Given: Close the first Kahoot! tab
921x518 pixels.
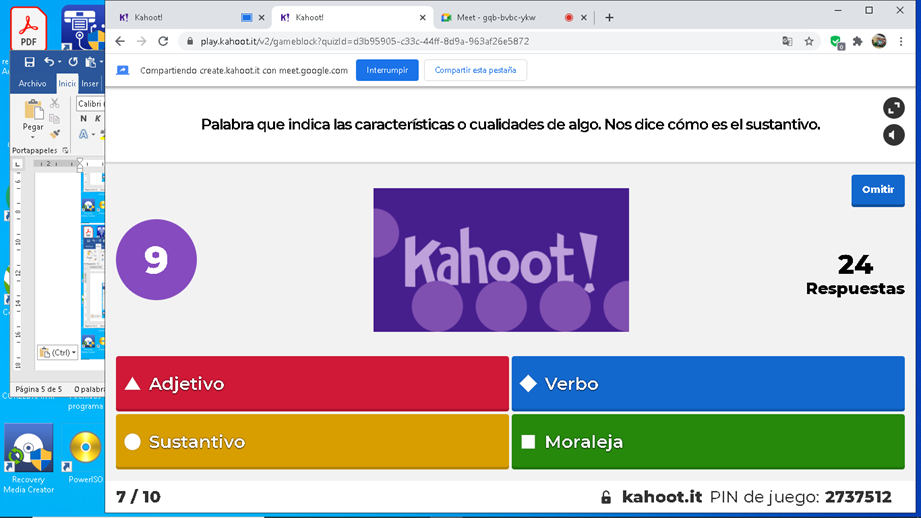Looking at the screenshot, I should pos(261,18).
